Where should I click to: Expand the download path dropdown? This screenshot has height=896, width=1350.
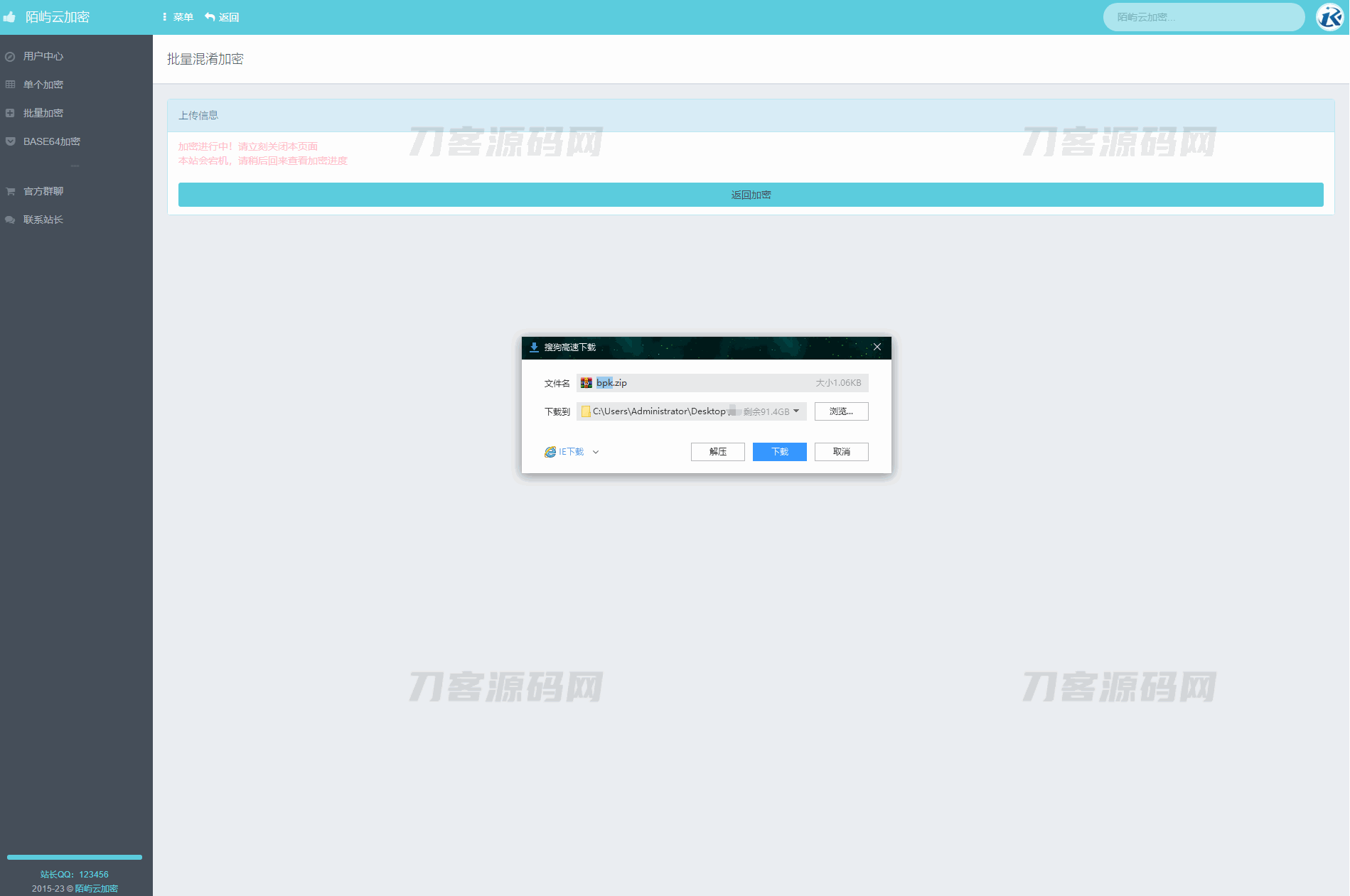point(796,411)
